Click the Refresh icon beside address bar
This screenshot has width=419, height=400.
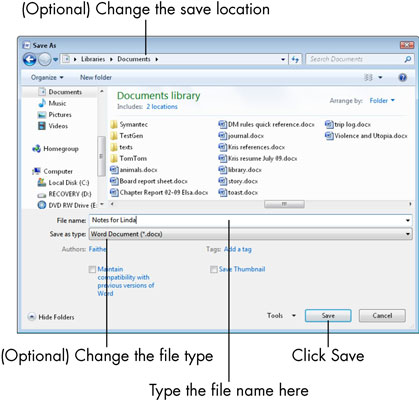295,59
